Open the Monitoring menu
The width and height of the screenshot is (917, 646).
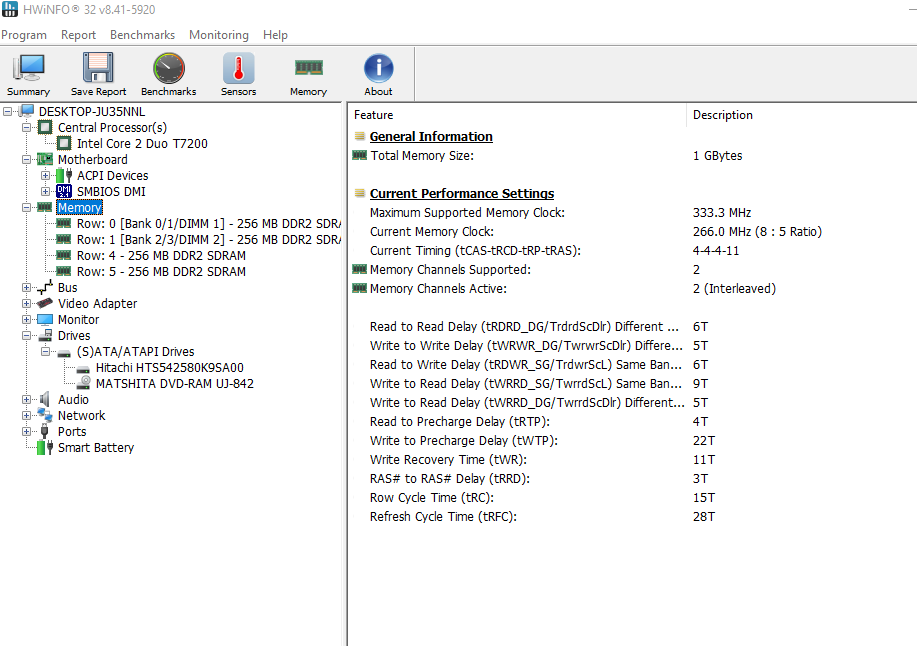pos(218,34)
